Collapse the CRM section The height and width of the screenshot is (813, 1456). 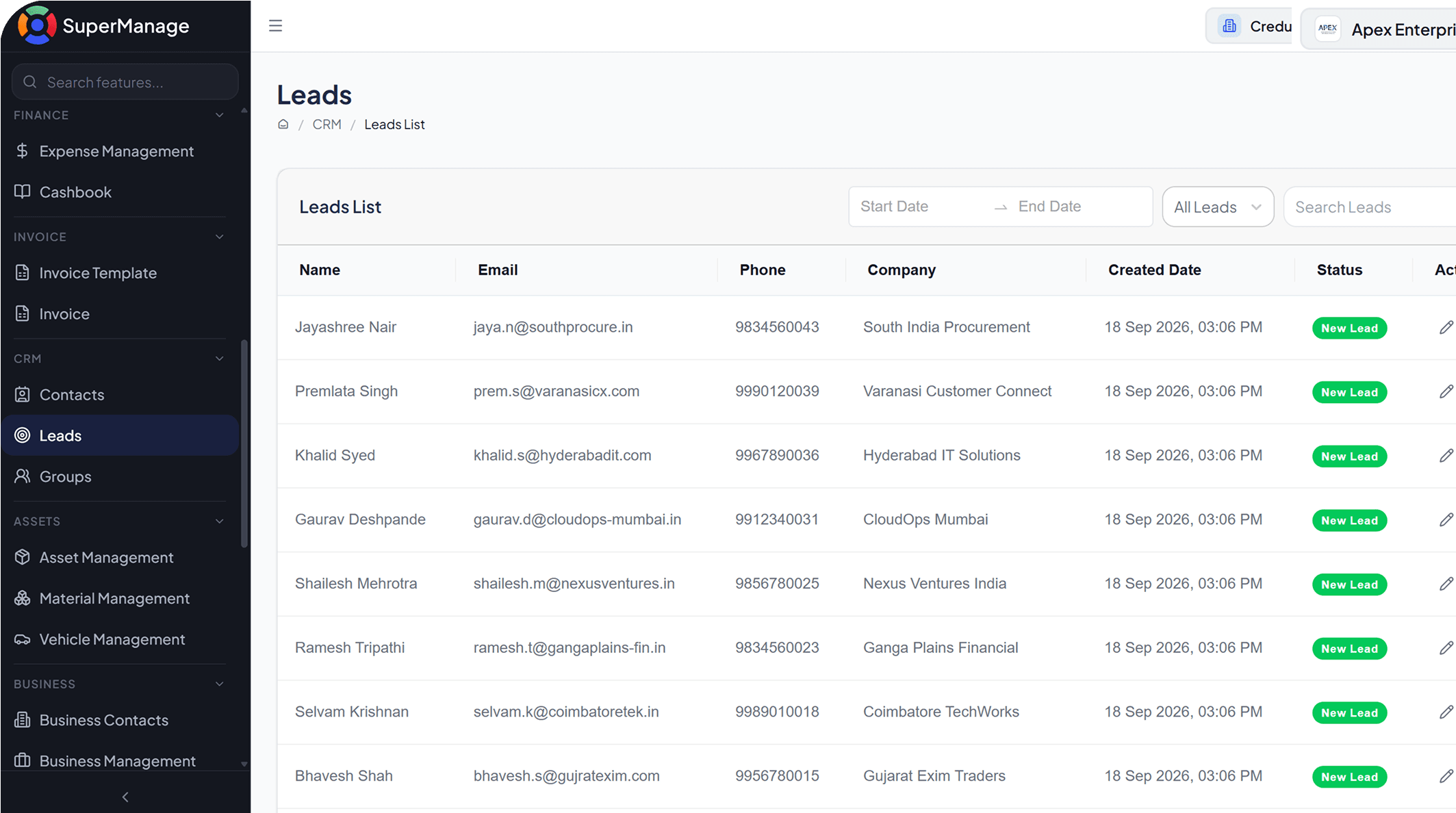pos(220,359)
